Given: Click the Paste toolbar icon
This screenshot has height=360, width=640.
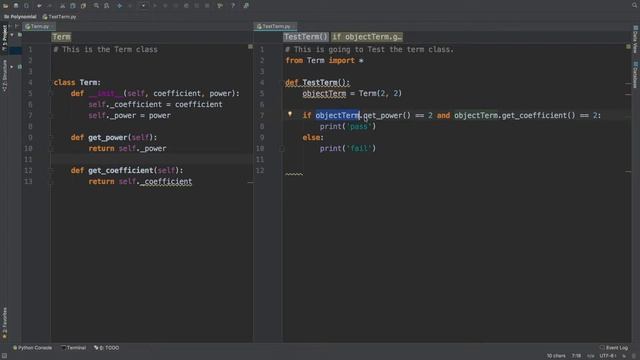Looking at the screenshot, I should (83, 6).
